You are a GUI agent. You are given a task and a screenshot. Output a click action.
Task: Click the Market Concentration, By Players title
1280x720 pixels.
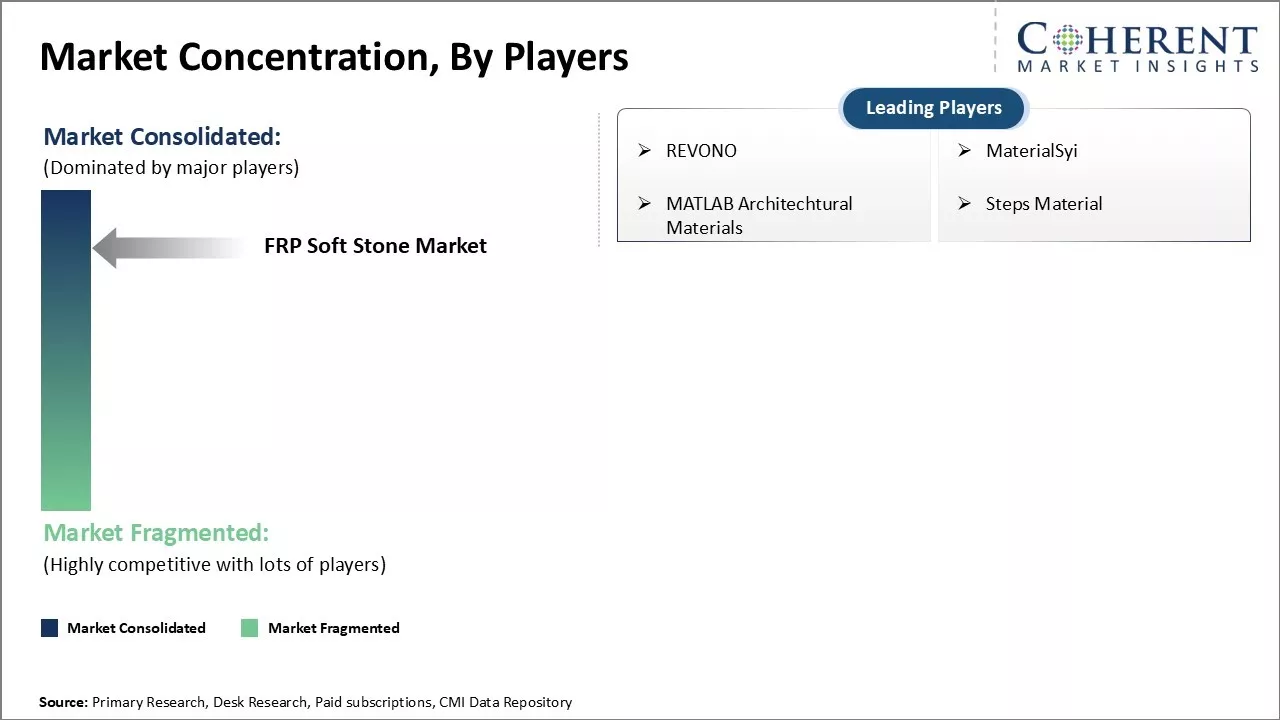pos(334,57)
